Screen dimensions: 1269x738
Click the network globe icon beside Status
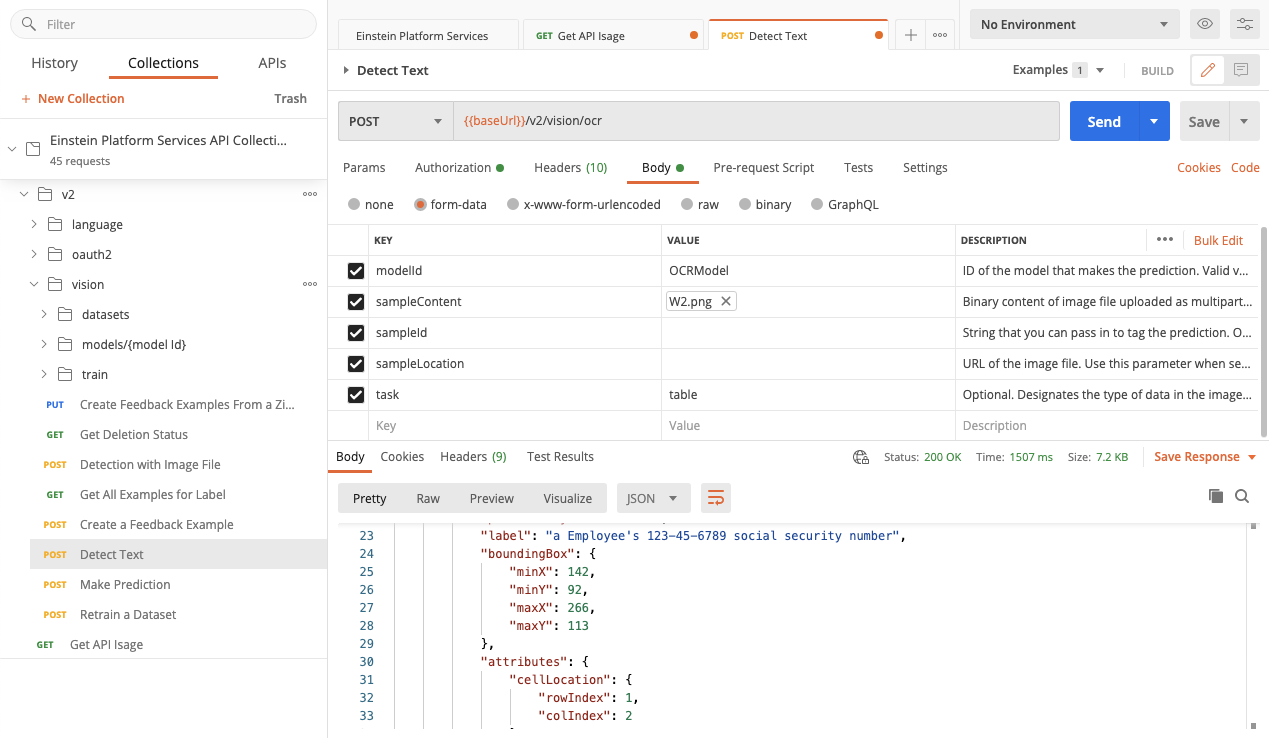[860, 457]
